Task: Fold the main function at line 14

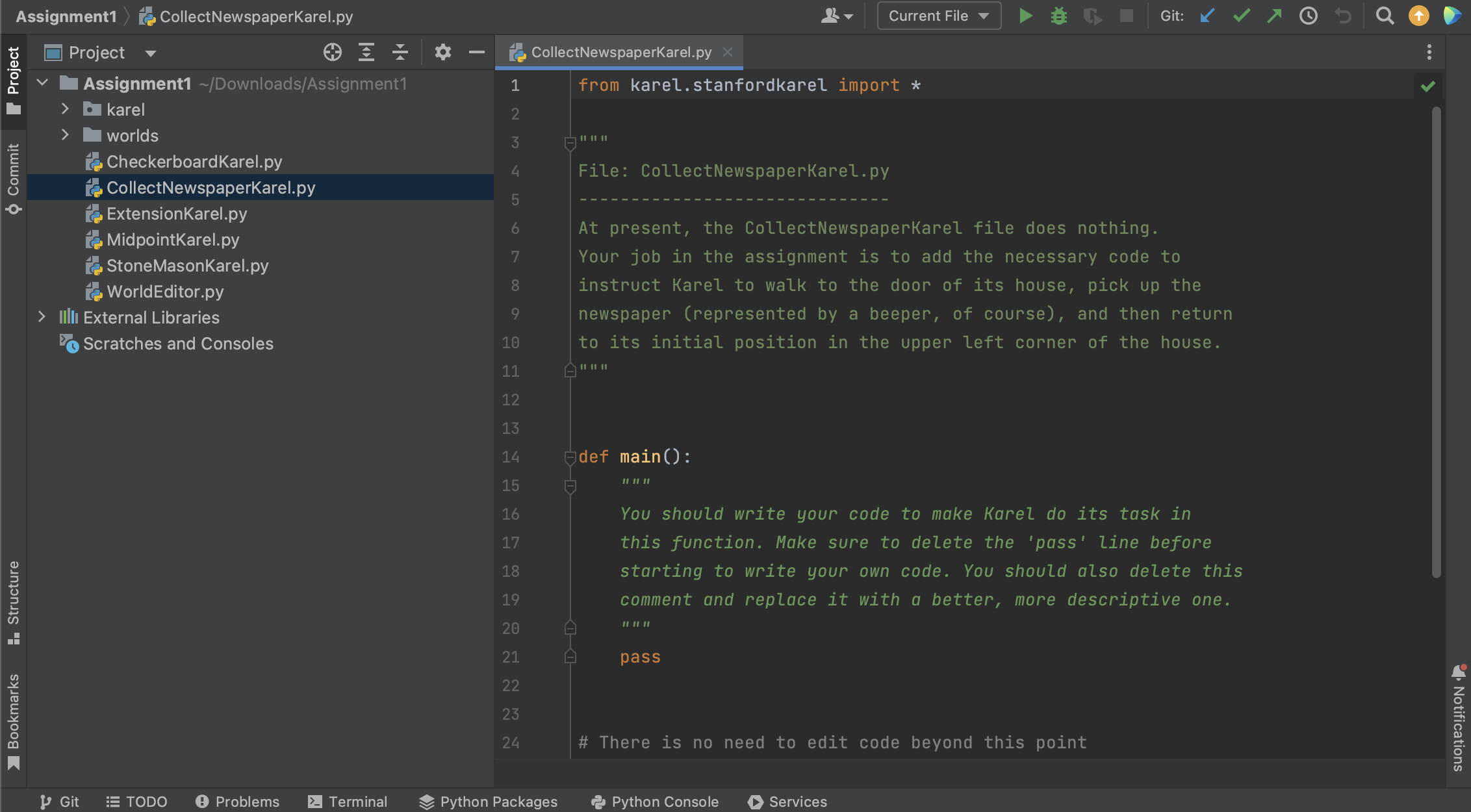Action: pos(570,457)
